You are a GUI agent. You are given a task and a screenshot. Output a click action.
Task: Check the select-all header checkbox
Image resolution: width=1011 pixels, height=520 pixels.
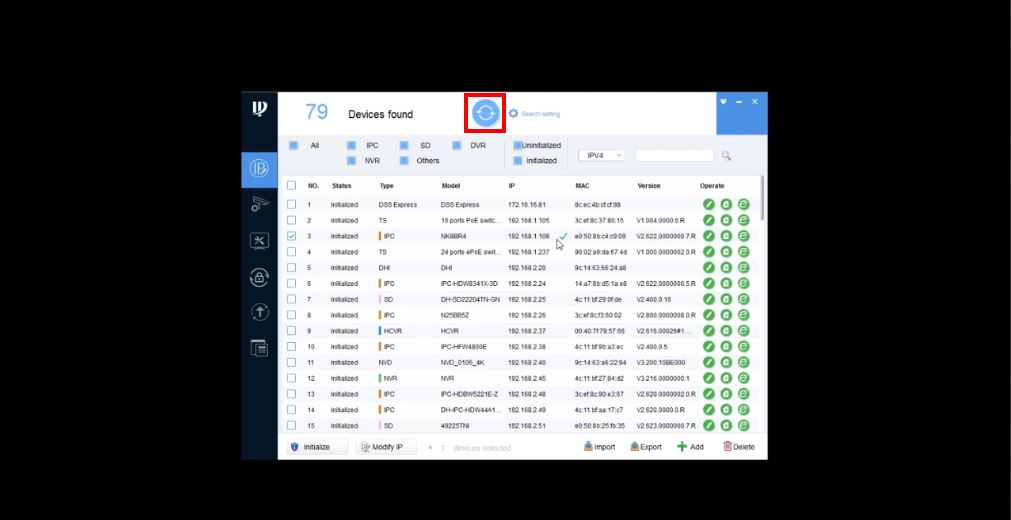pyautogui.click(x=291, y=185)
